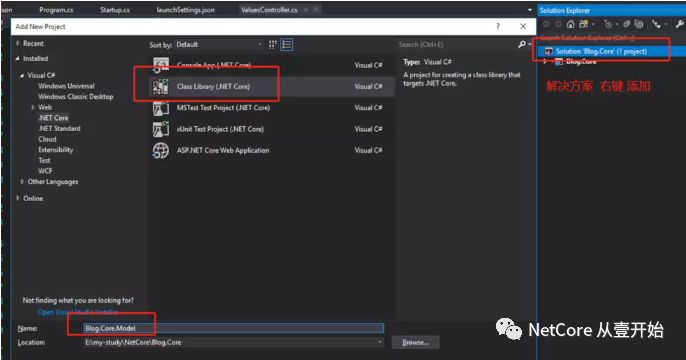Select Windows Classic Desktop category
This screenshot has width=686, height=360.
point(76,97)
